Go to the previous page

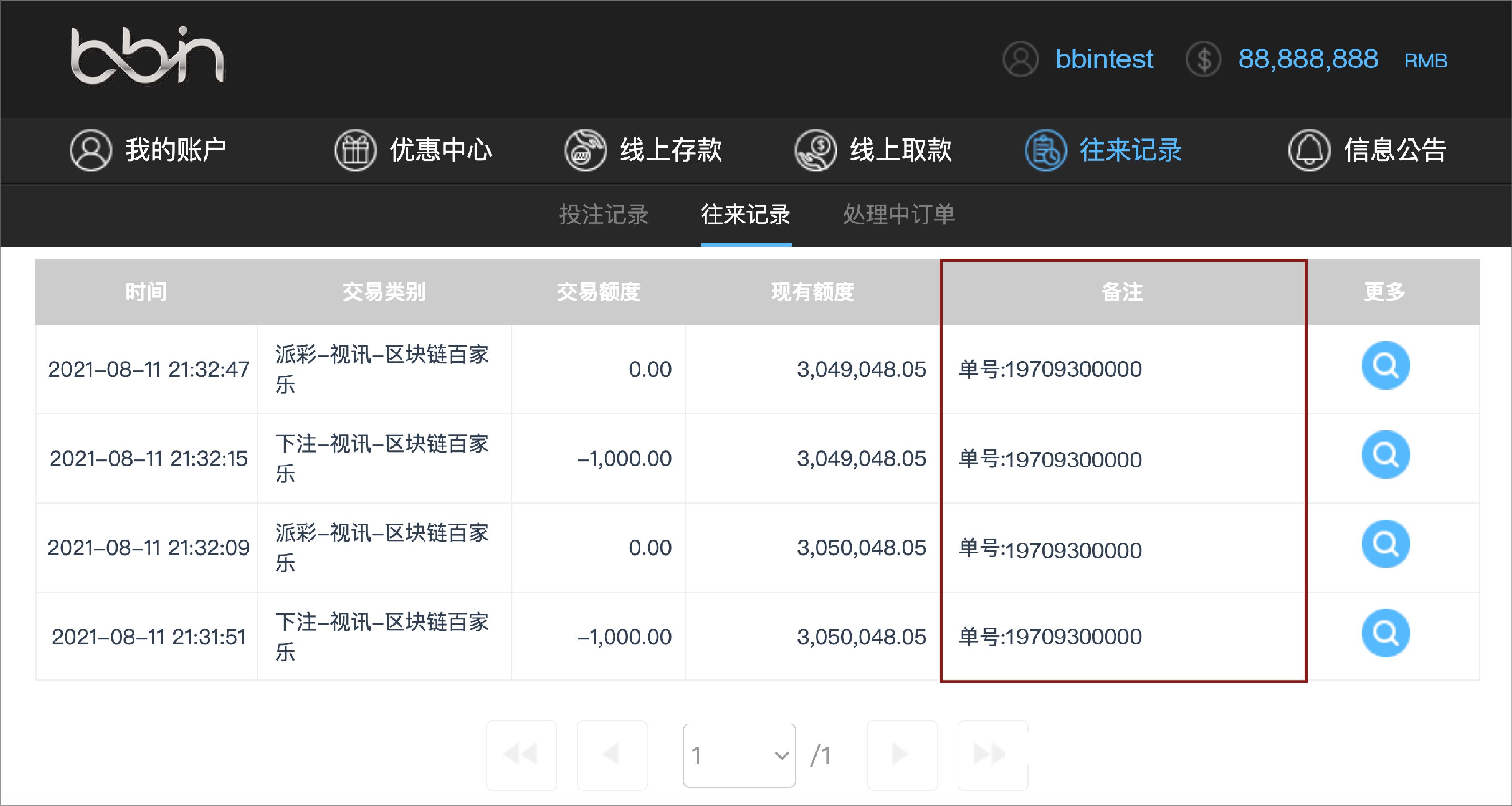612,755
